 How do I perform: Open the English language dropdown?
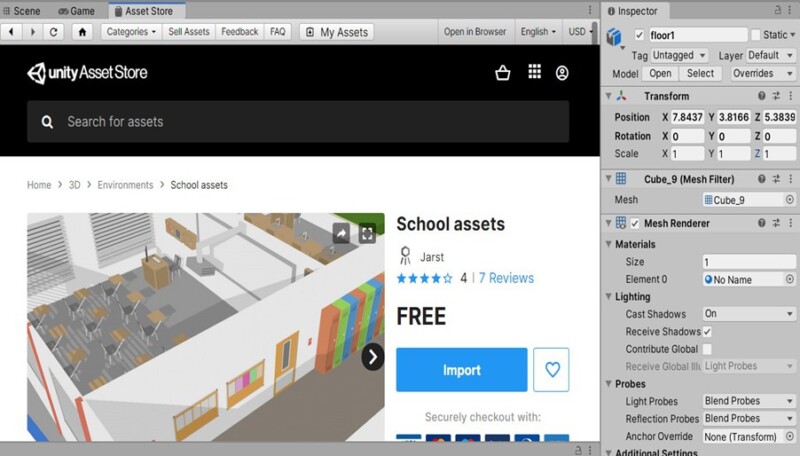click(x=538, y=32)
